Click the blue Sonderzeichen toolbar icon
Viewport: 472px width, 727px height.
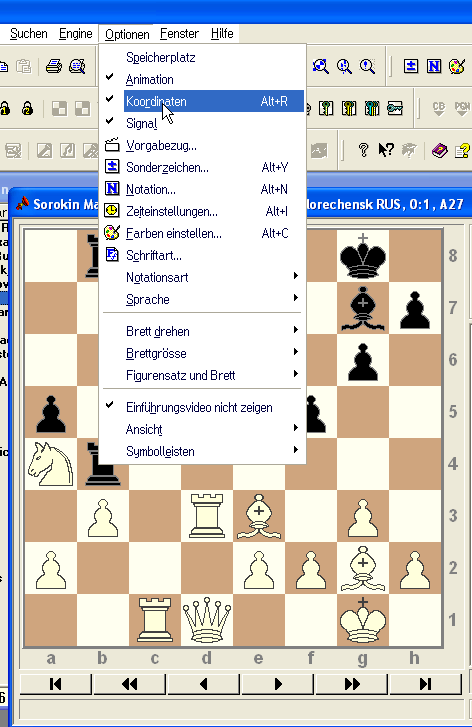coord(410,66)
